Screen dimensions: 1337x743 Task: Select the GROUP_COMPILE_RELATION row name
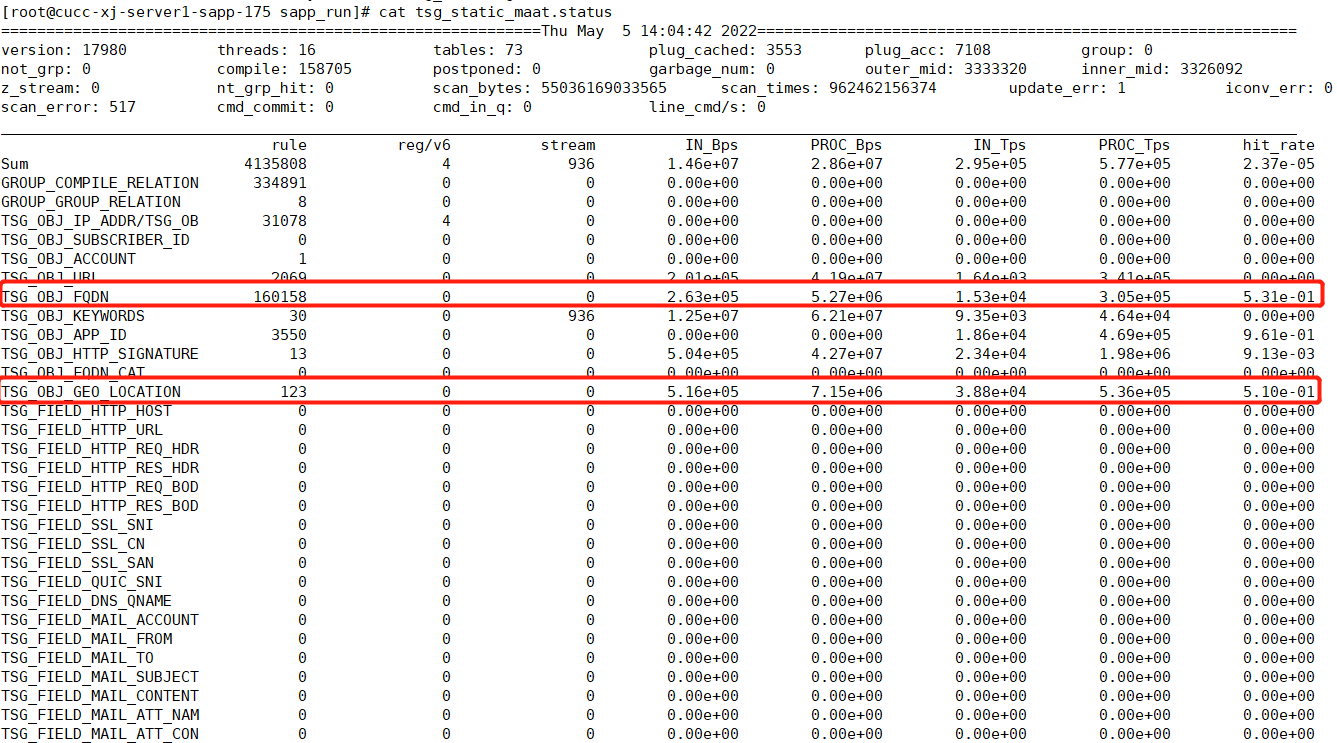point(100,183)
